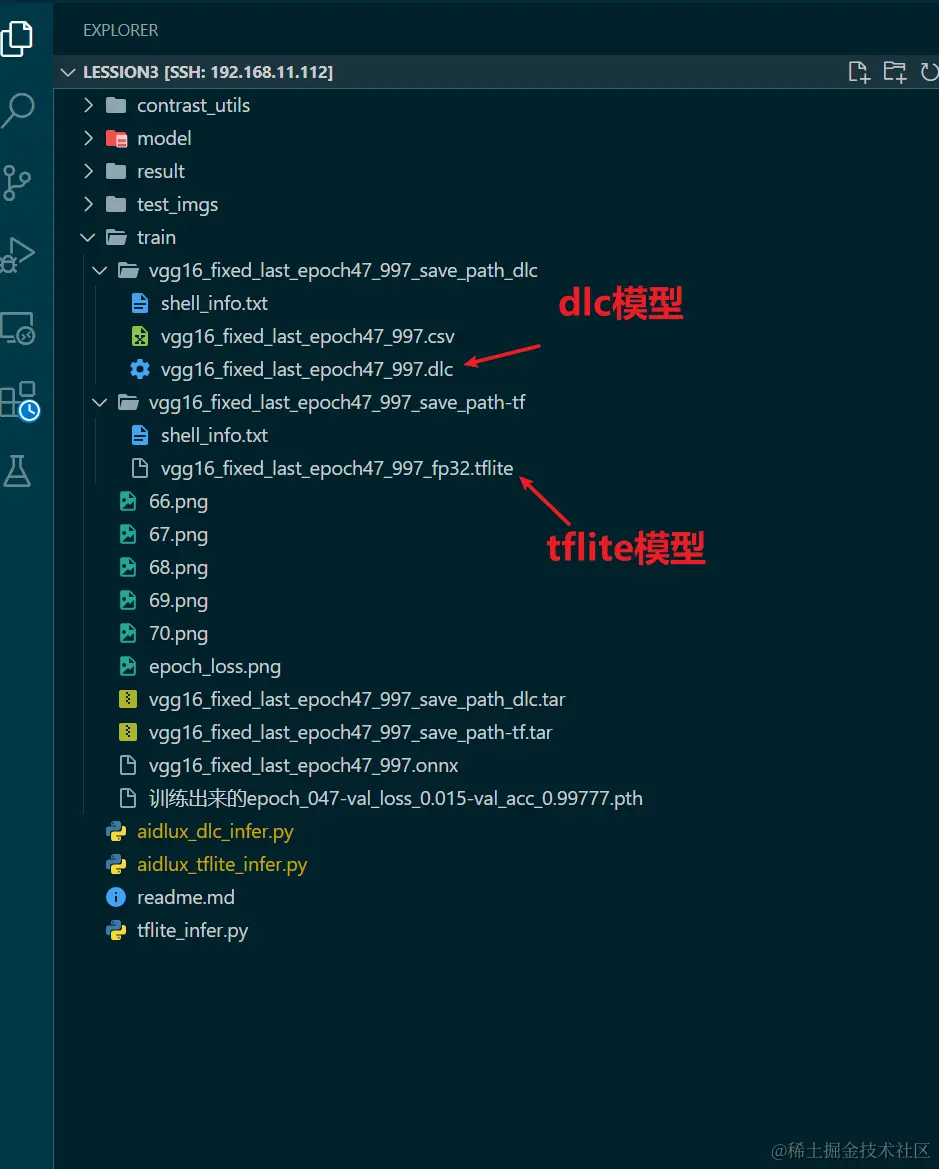
Task: Open the 70.png file
Action: click(178, 634)
